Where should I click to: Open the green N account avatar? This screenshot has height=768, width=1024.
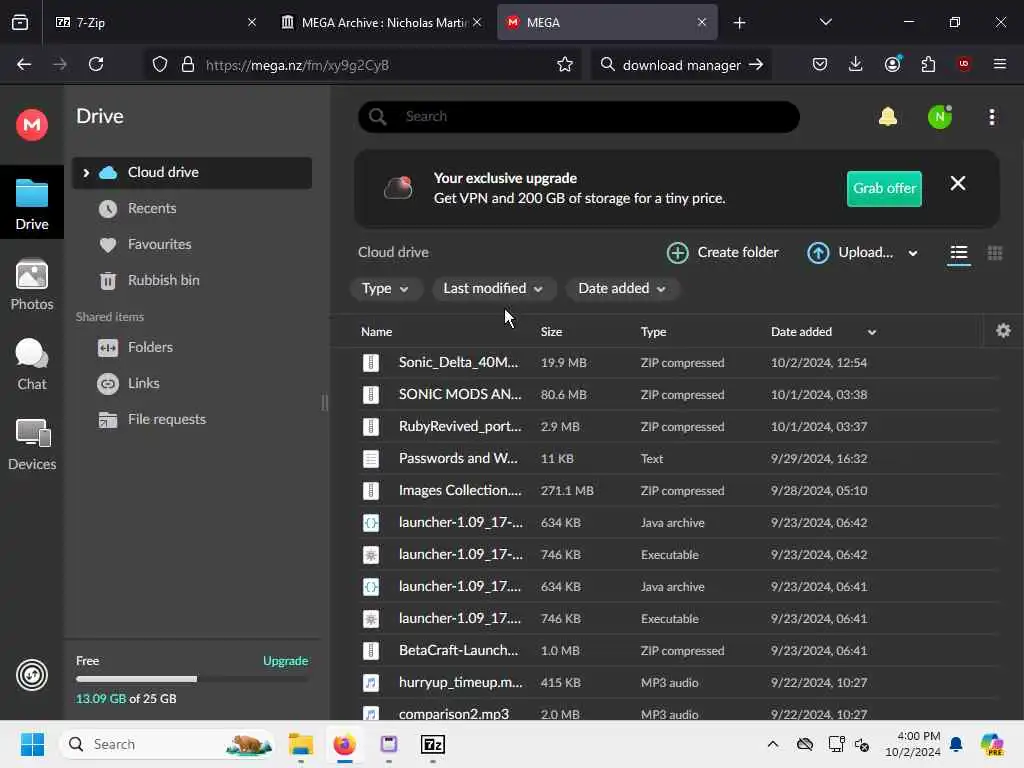tap(940, 117)
